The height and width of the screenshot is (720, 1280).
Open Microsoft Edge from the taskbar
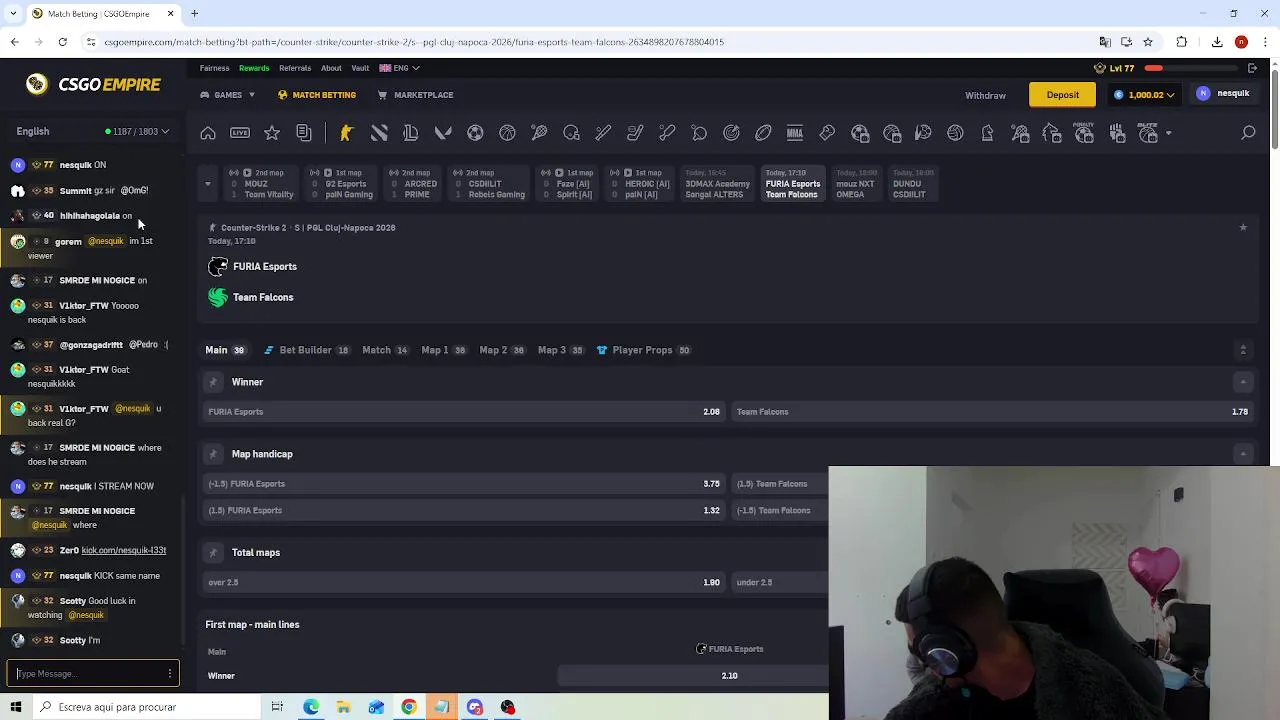[311, 707]
